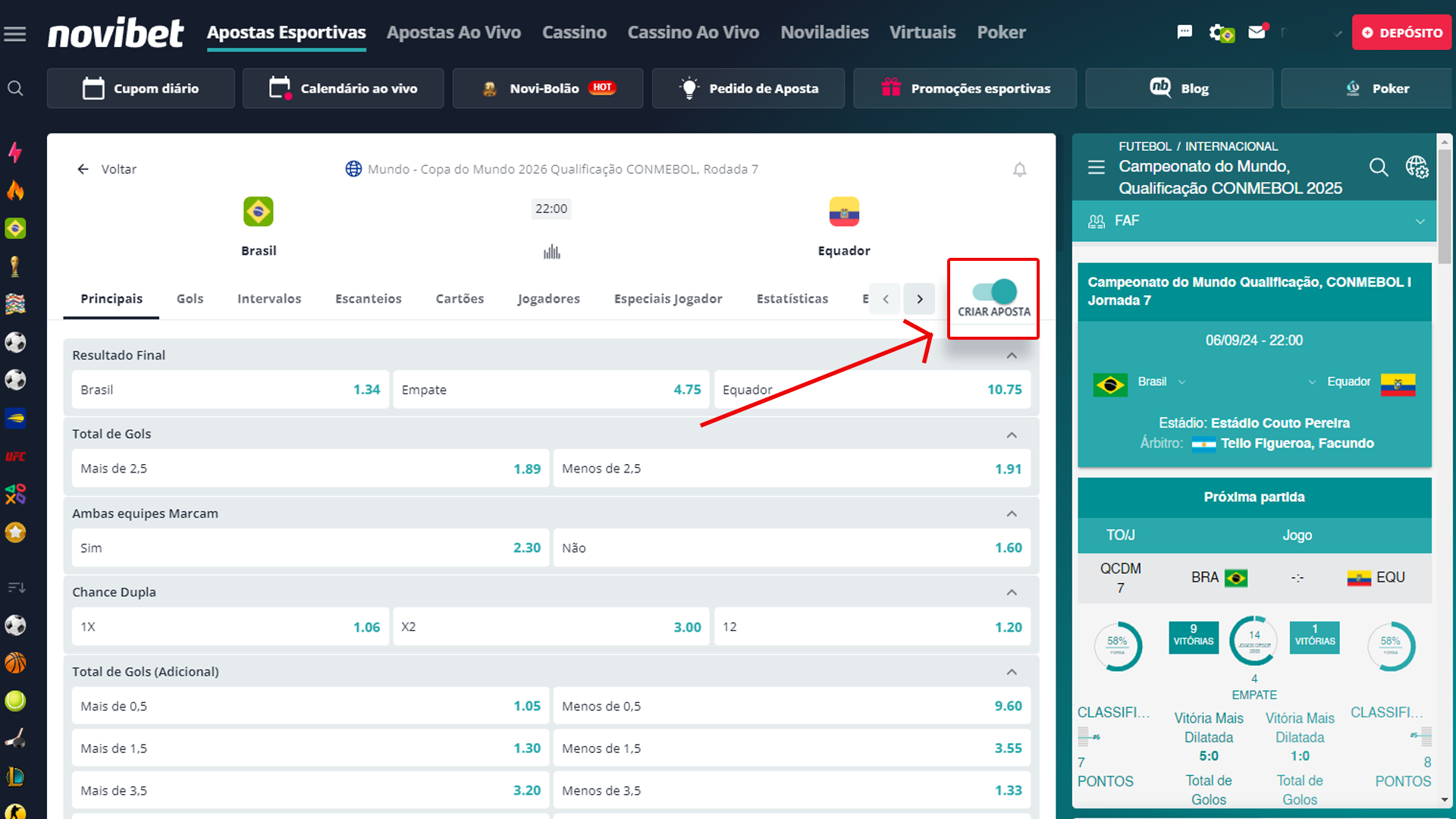The height and width of the screenshot is (819, 1456).
Task: Open match statistics bar chart icon
Action: 551,252
